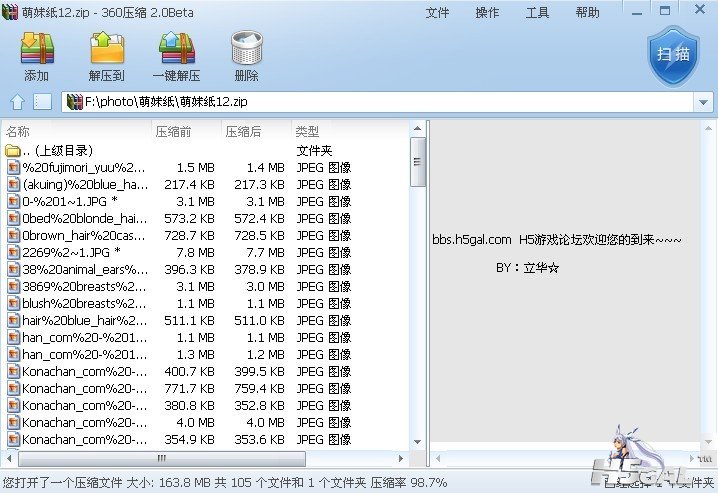Open the 操作 (Operation) menu
Screen dimensions: 718x493
point(487,13)
